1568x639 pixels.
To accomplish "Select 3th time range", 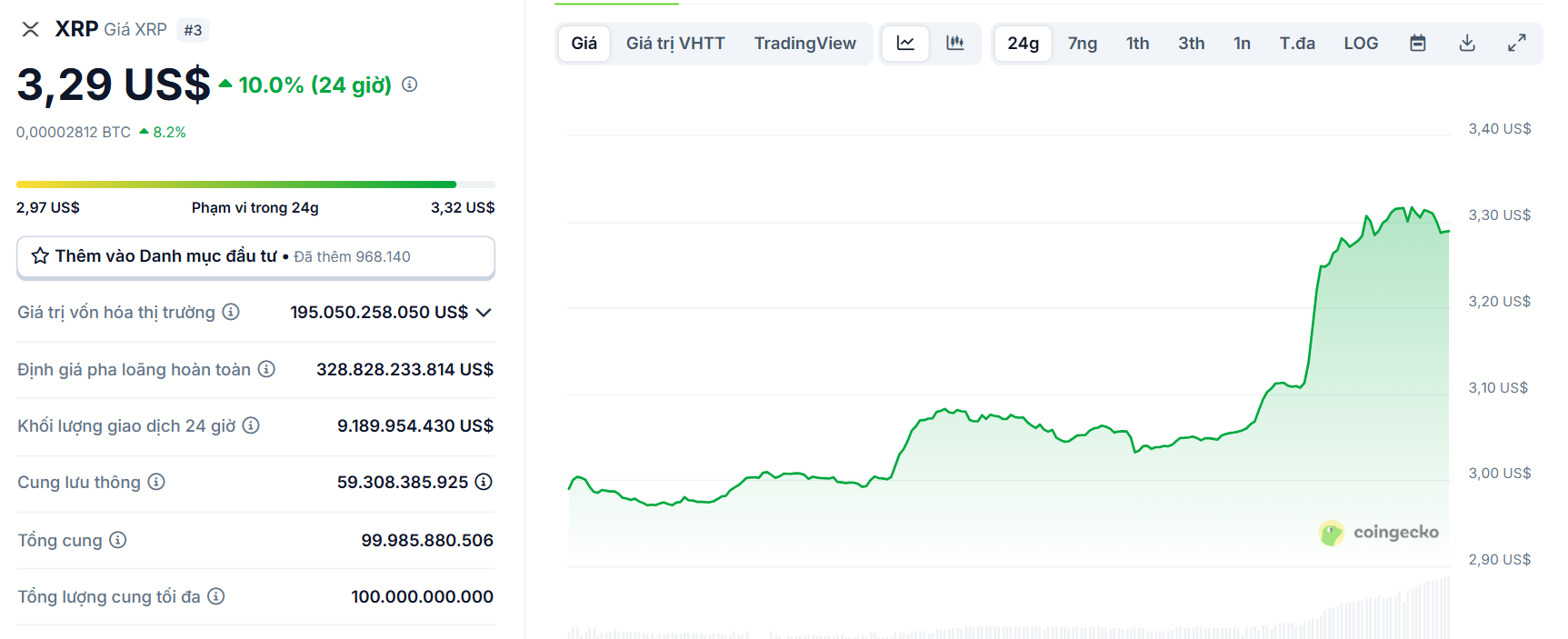I will click(x=1192, y=43).
